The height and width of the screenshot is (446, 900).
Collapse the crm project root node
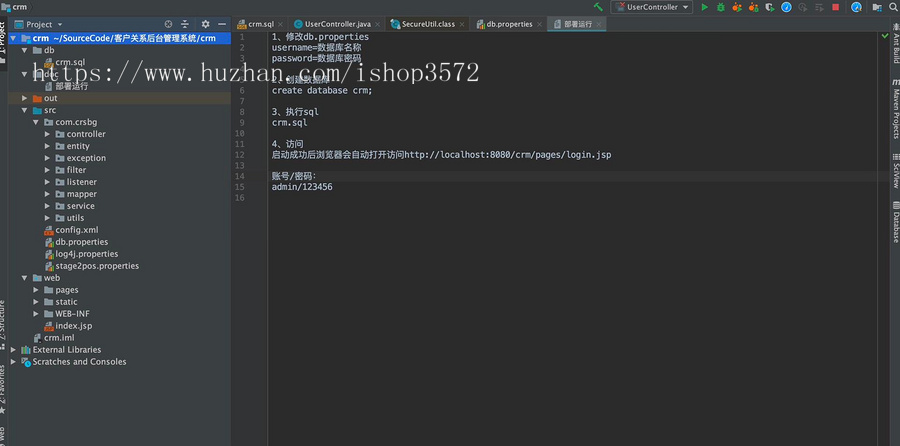[13, 38]
